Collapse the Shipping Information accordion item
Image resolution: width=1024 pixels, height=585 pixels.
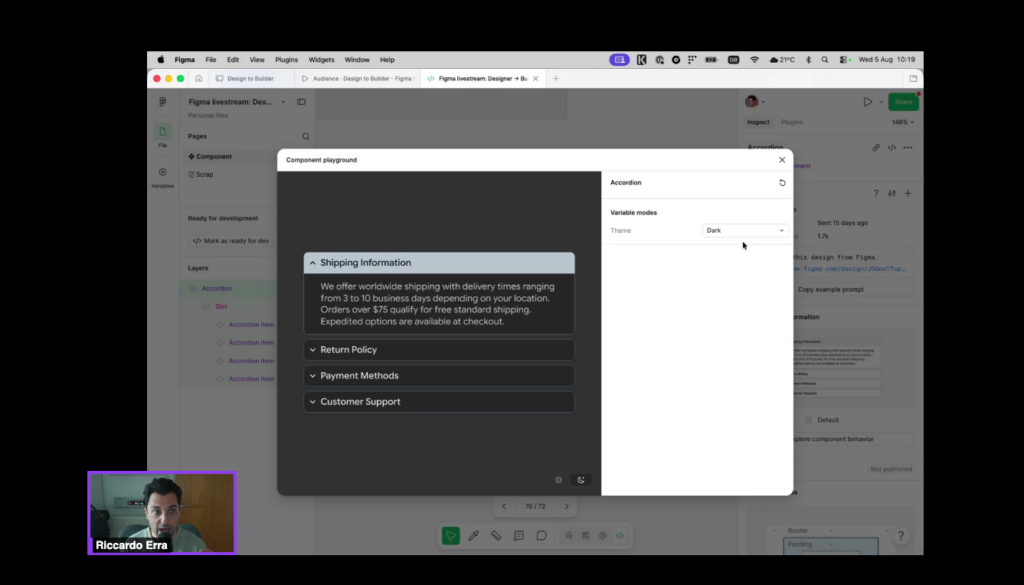point(439,262)
